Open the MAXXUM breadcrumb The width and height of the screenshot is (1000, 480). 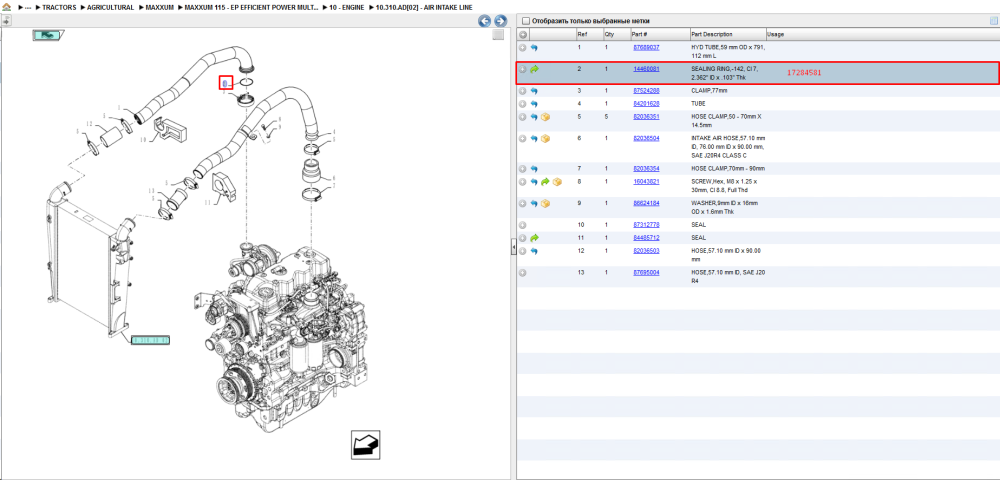(x=159, y=7)
